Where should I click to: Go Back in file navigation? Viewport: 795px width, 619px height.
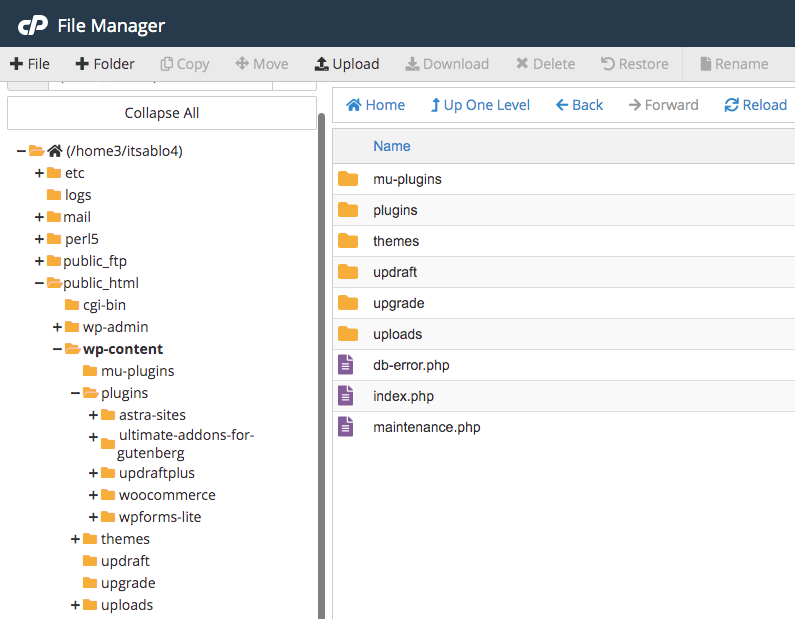click(580, 105)
